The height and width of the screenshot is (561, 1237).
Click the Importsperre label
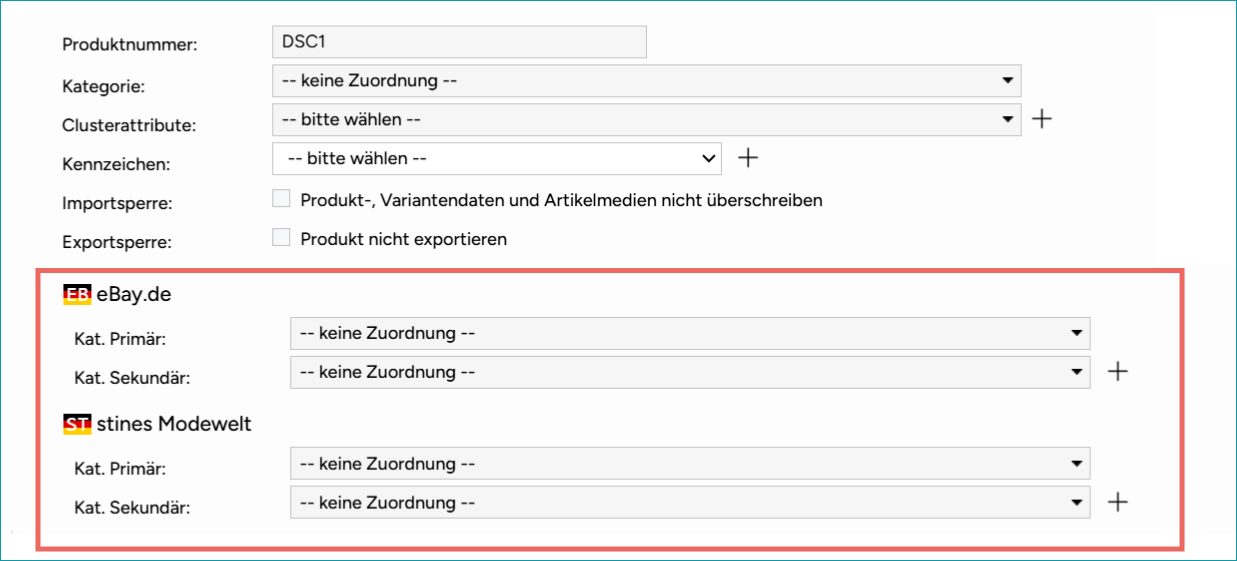(x=117, y=204)
